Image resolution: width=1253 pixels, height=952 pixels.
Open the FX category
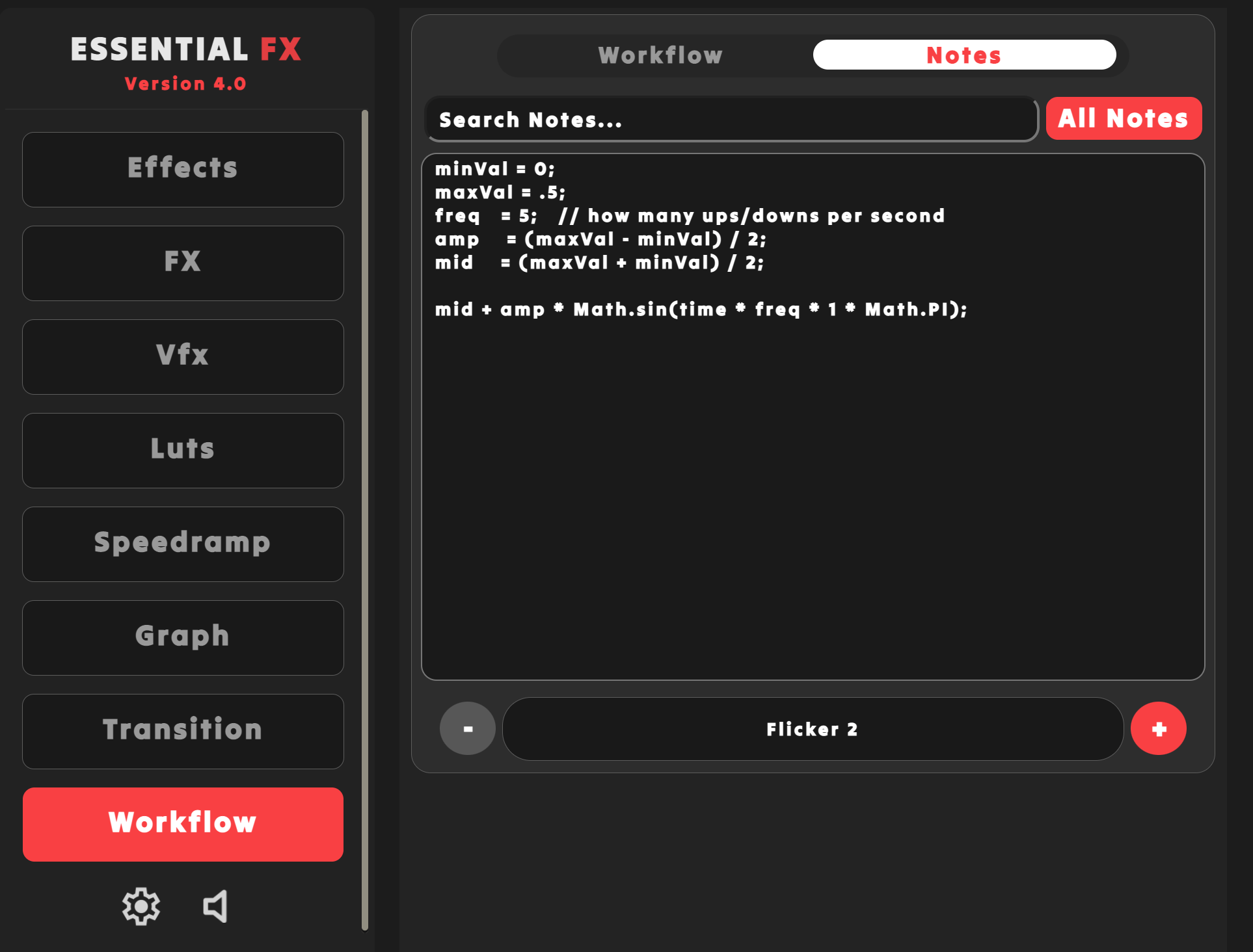coord(183,263)
